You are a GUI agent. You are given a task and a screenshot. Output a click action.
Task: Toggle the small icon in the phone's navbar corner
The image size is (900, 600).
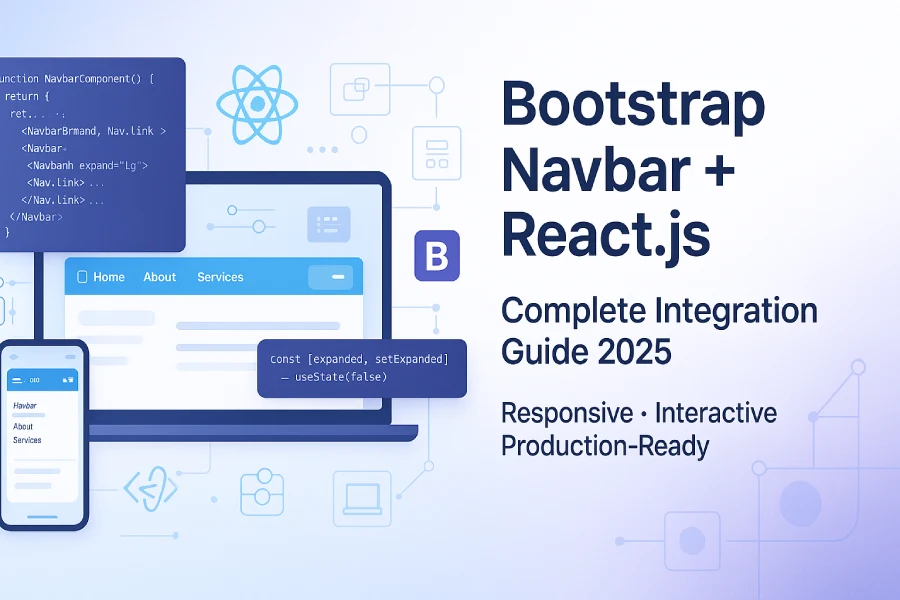coord(68,380)
